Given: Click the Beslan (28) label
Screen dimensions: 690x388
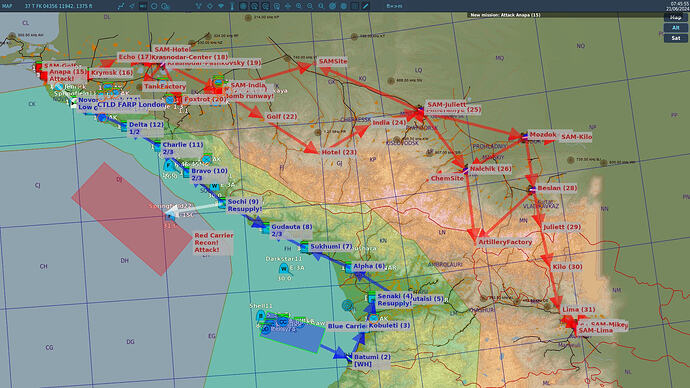Looking at the screenshot, I should [557, 188].
